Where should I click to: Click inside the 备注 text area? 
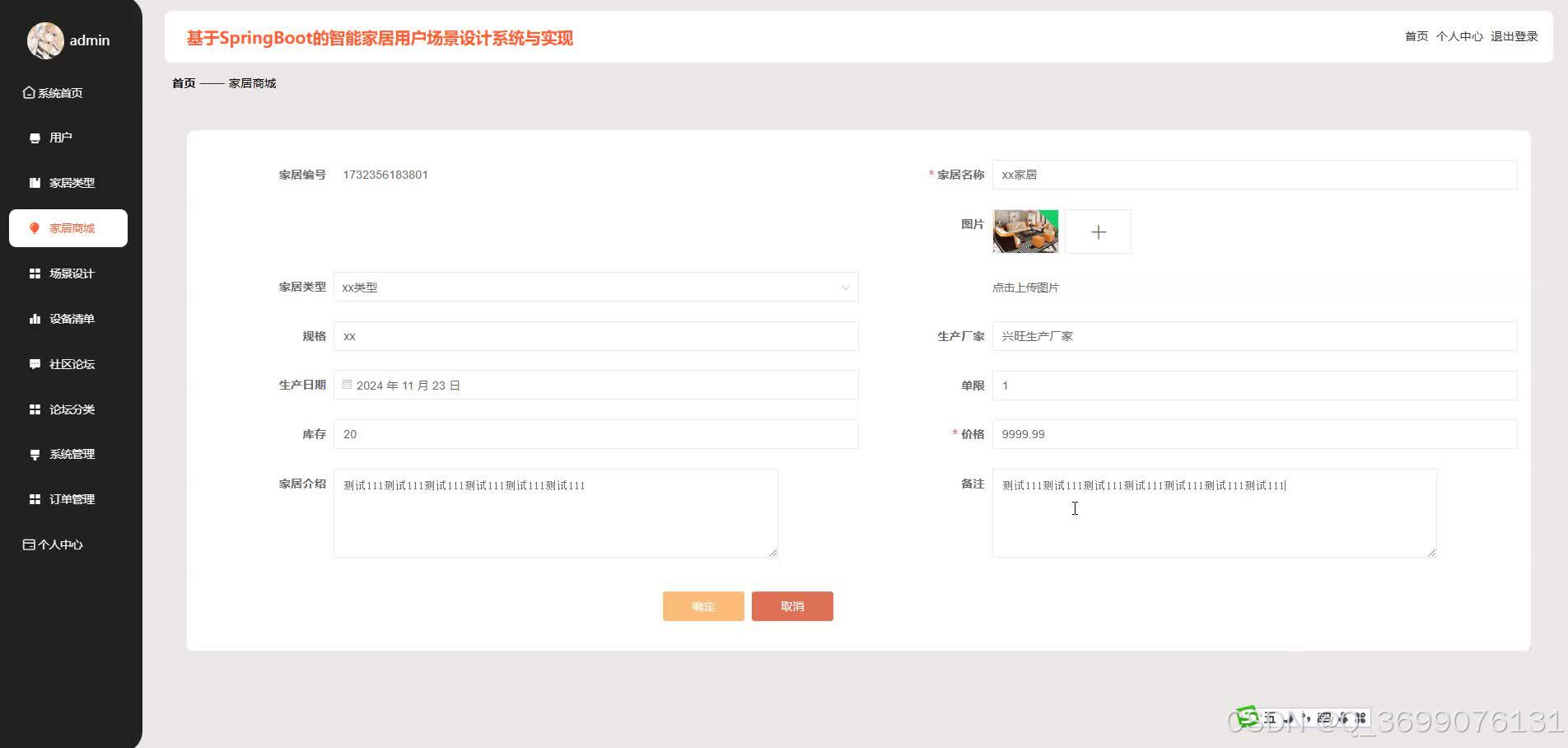(1215, 513)
